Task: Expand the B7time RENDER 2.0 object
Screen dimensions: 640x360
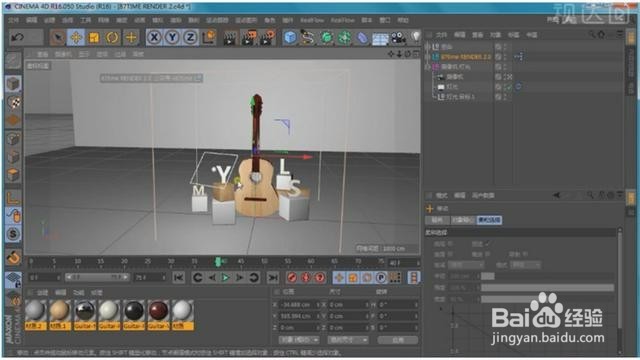Action: pos(428,57)
